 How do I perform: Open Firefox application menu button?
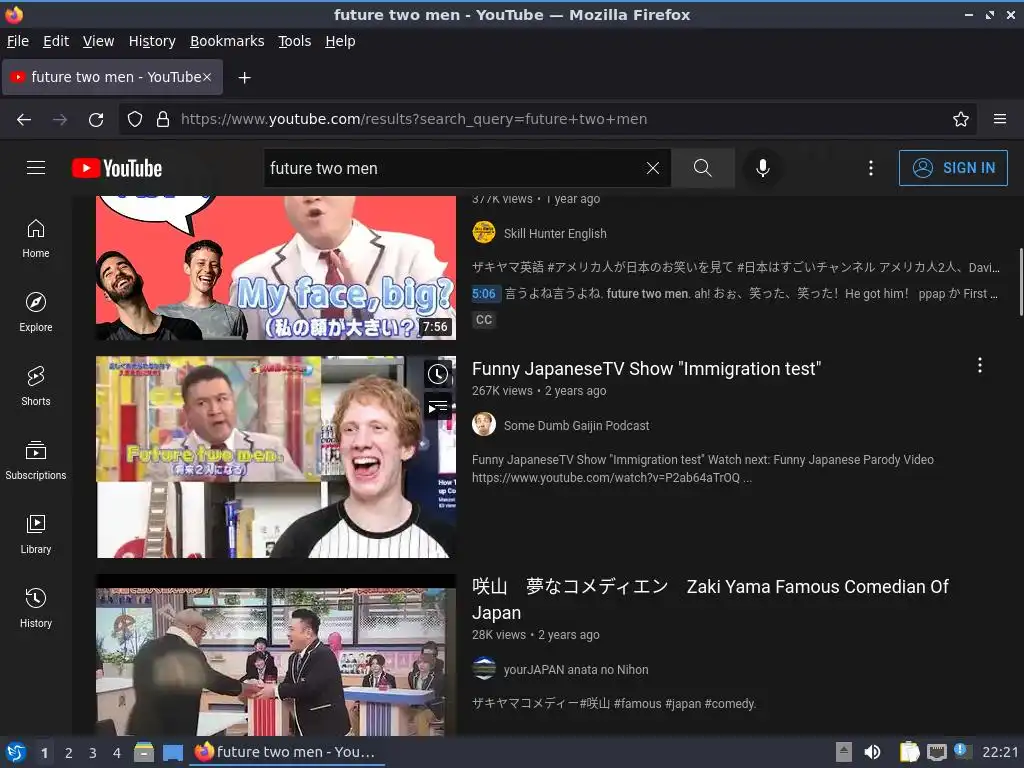(x=1000, y=119)
